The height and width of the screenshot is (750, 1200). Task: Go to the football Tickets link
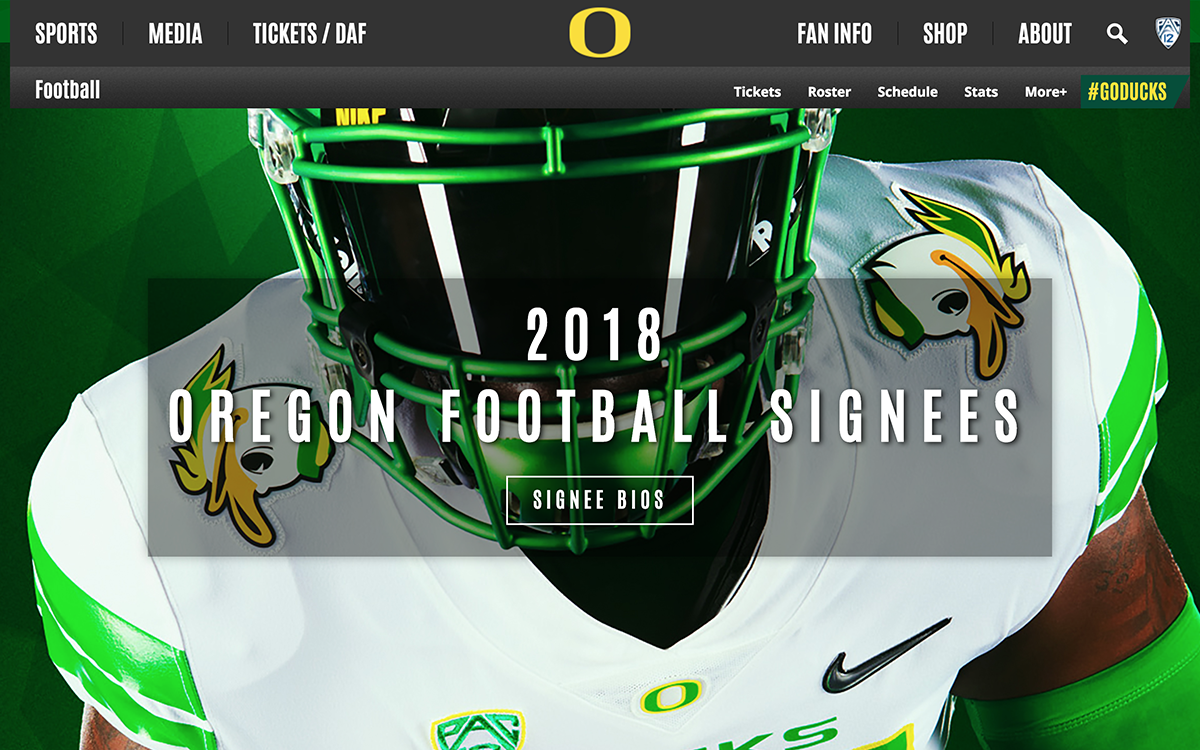(757, 92)
